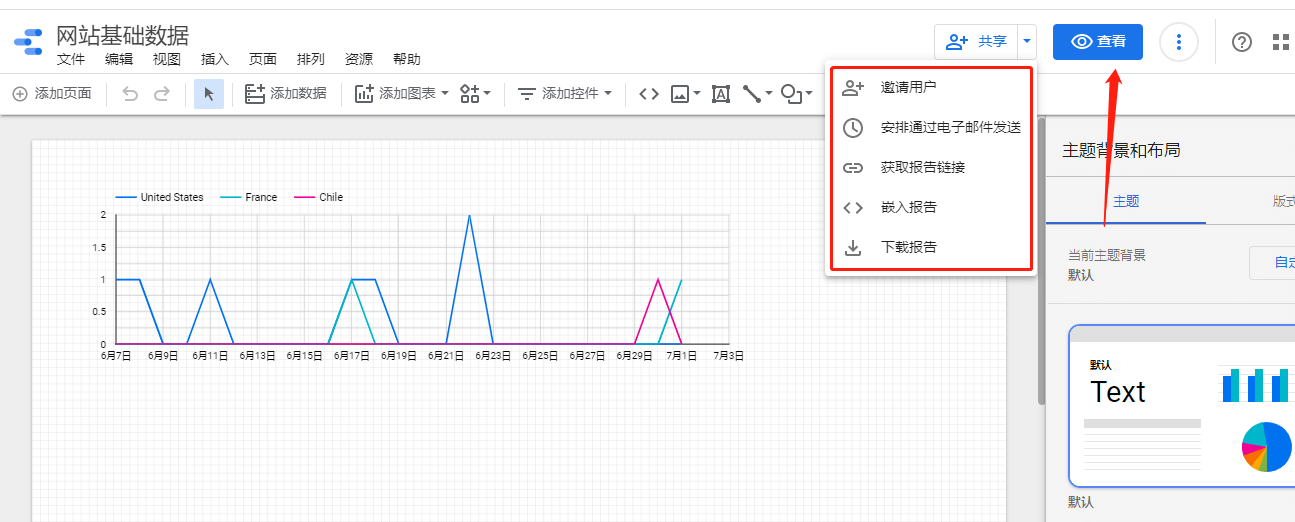Switch to the 主题 tab

1126,201
